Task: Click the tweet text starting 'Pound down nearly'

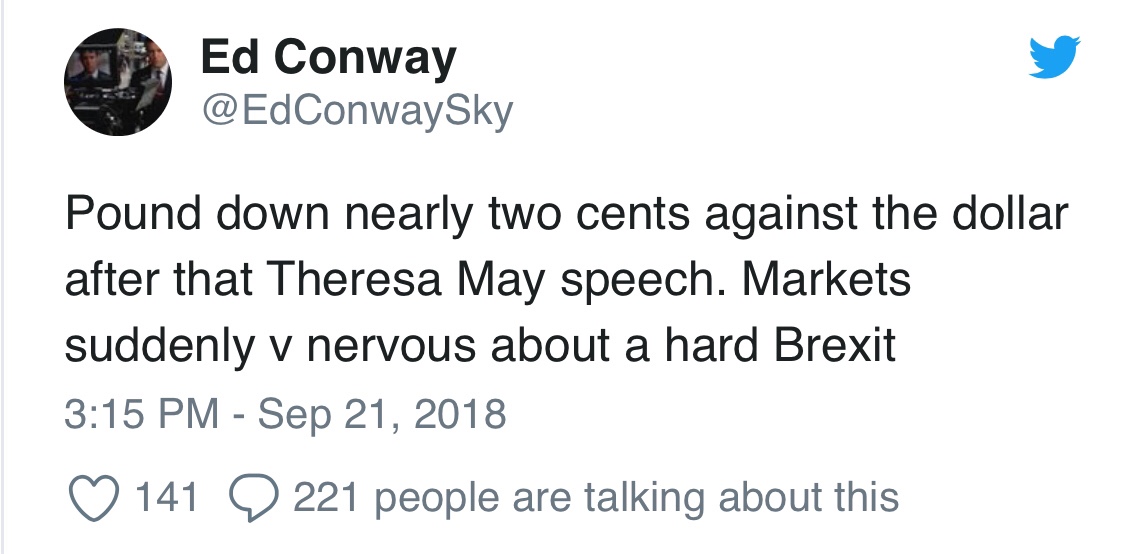Action: point(567,280)
